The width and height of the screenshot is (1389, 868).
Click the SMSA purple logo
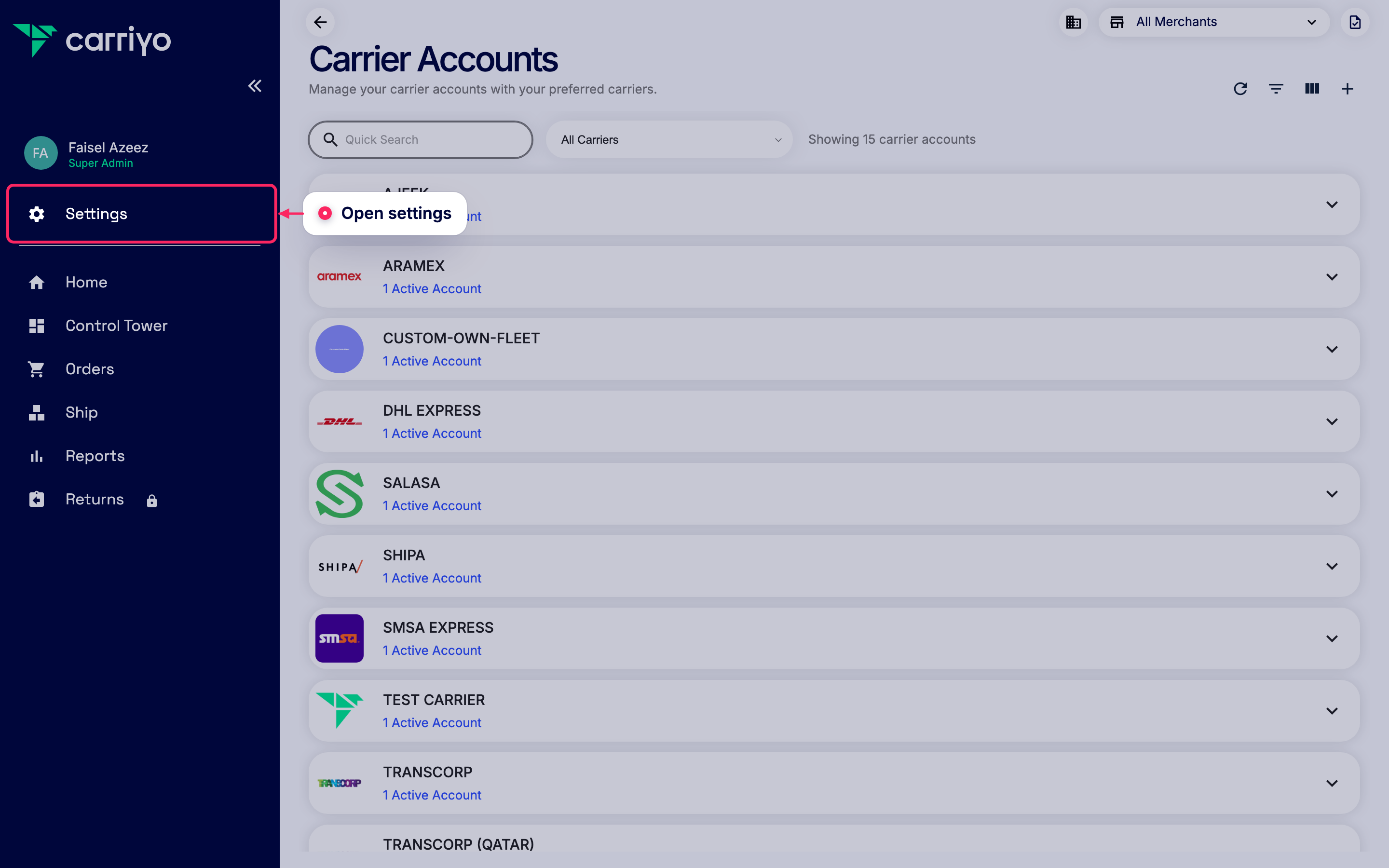[x=339, y=638]
